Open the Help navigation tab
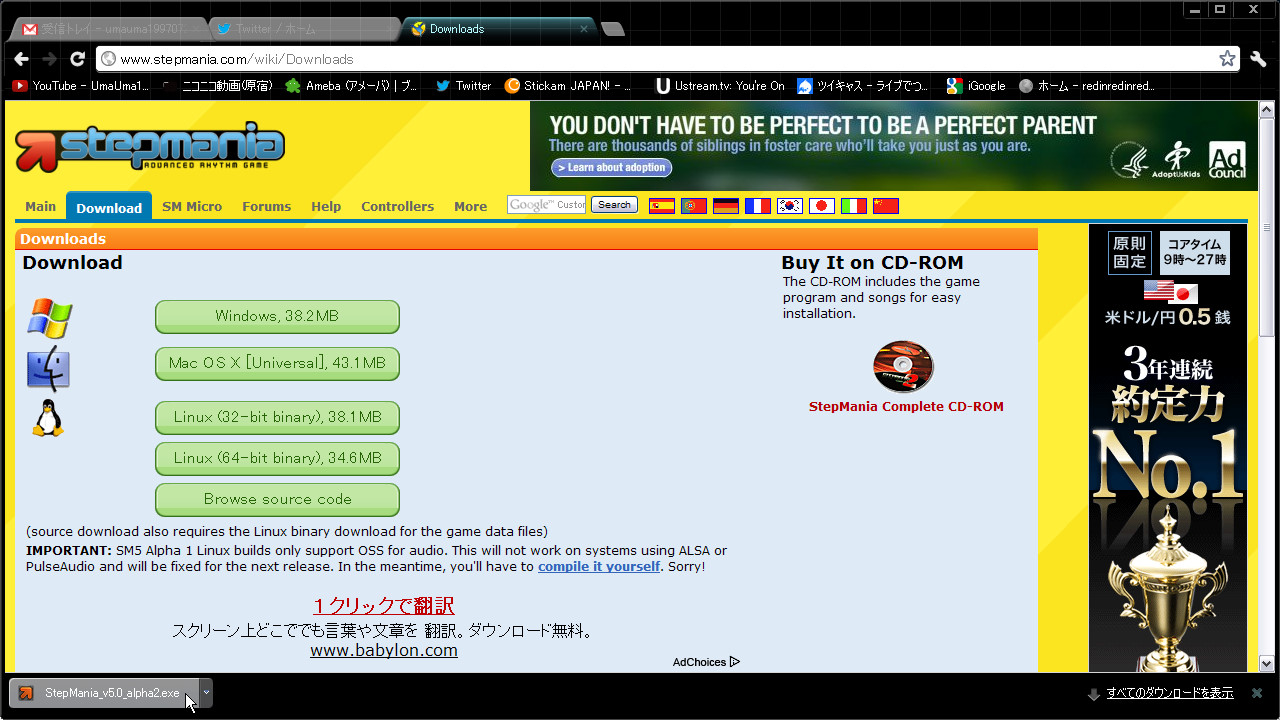Screen dimensions: 1280x720 coord(326,206)
